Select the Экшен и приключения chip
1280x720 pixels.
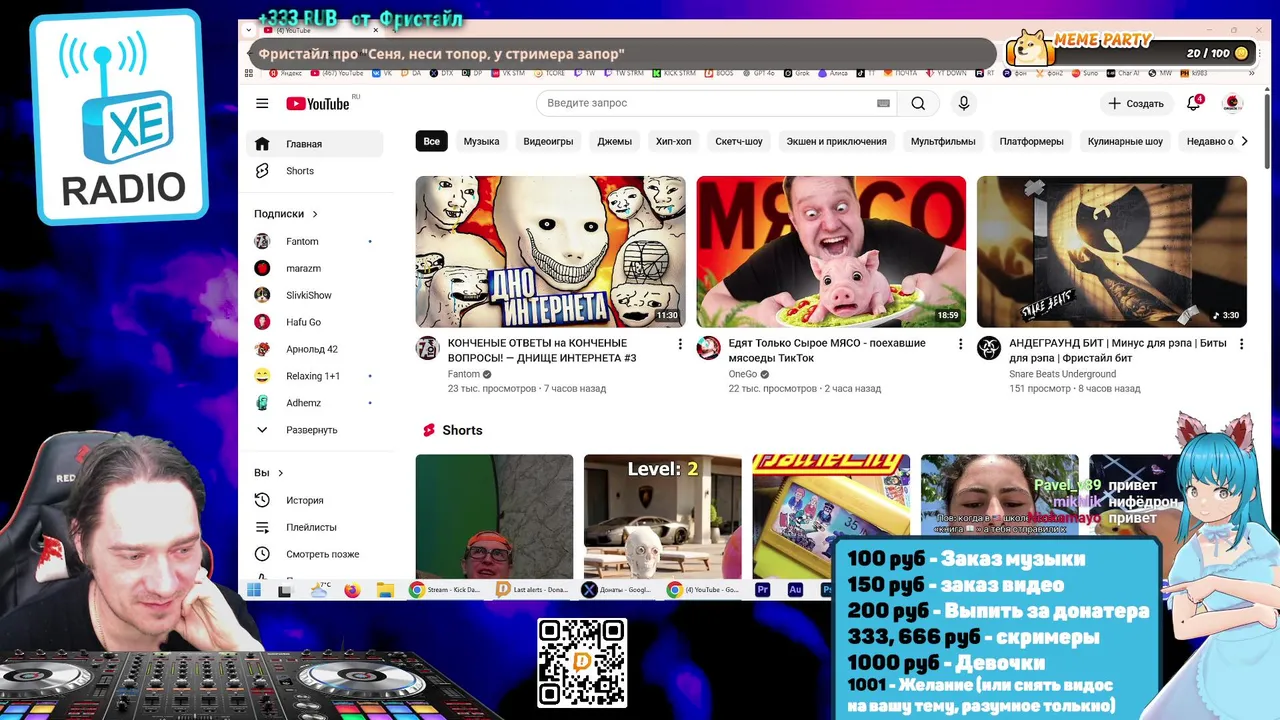coord(836,141)
